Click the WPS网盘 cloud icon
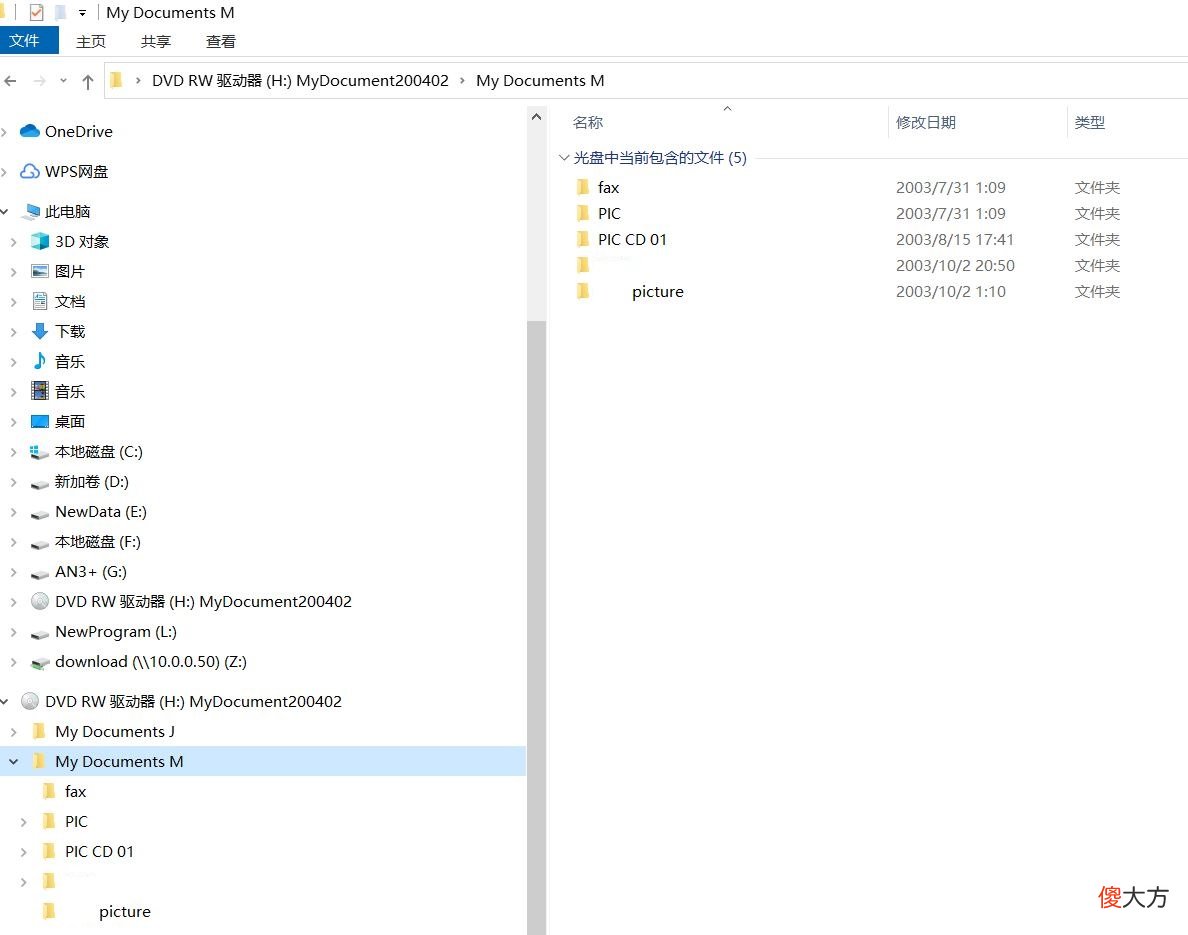The image size is (1188, 935). (30, 171)
